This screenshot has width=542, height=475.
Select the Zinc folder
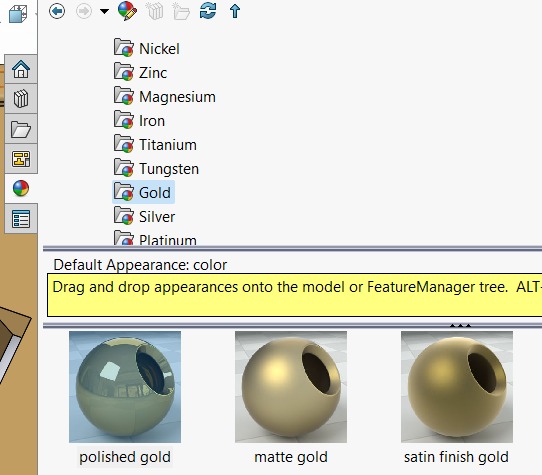pyautogui.click(x=141, y=73)
